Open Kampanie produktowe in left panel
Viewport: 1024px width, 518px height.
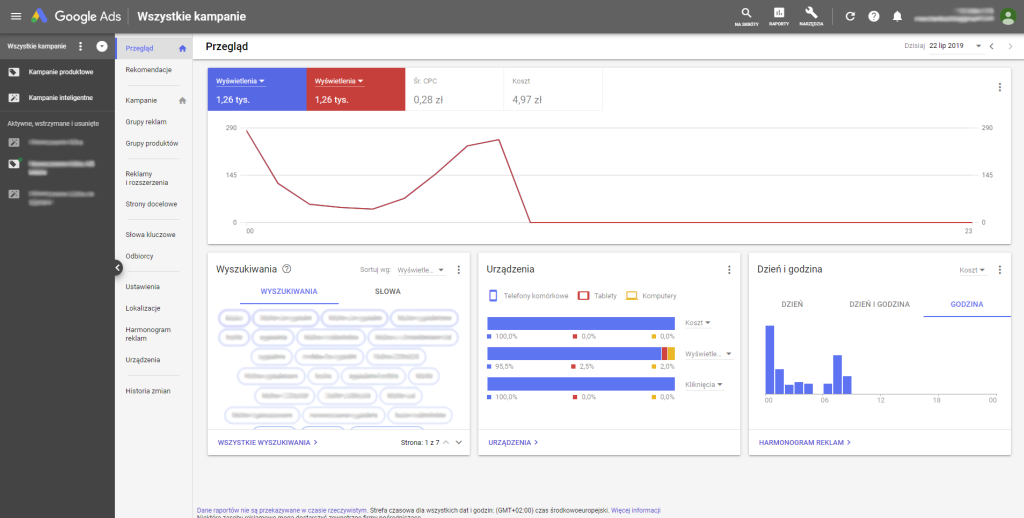tap(61, 72)
